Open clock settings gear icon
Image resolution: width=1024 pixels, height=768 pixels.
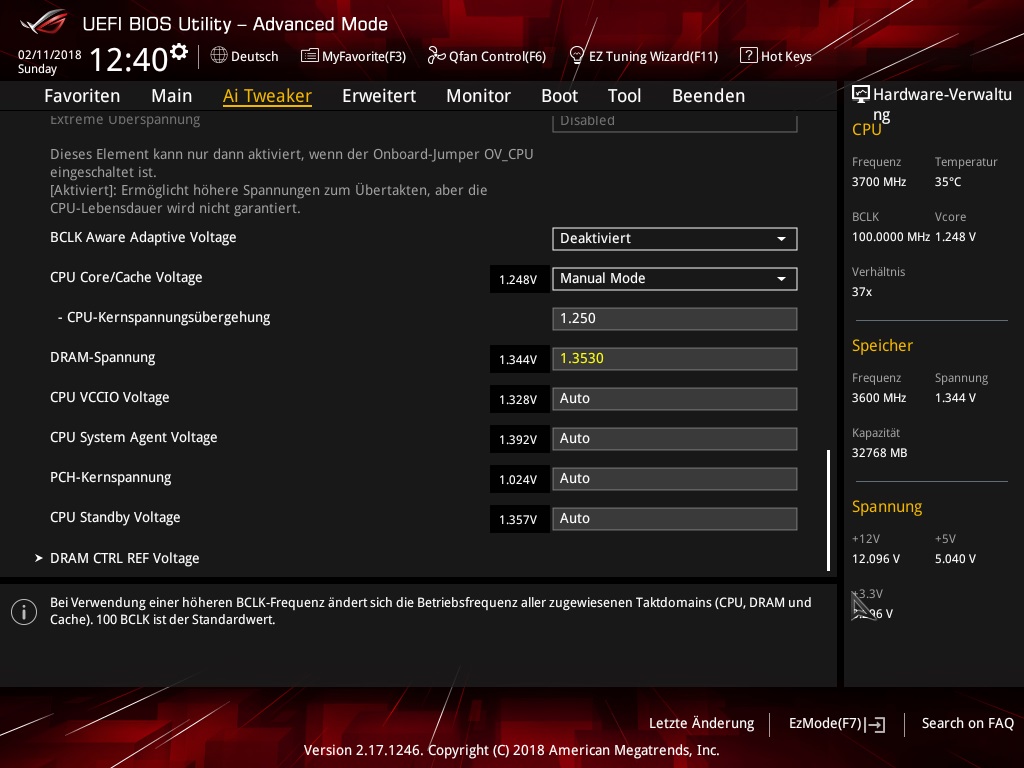(179, 51)
